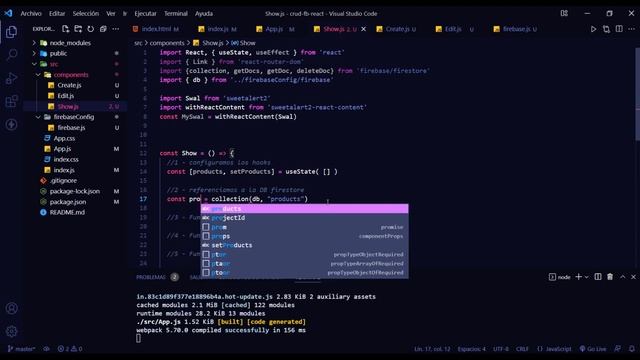Select projectId autocomplete suggestion
Image resolution: width=640 pixels, height=360 pixels.
[304, 218]
